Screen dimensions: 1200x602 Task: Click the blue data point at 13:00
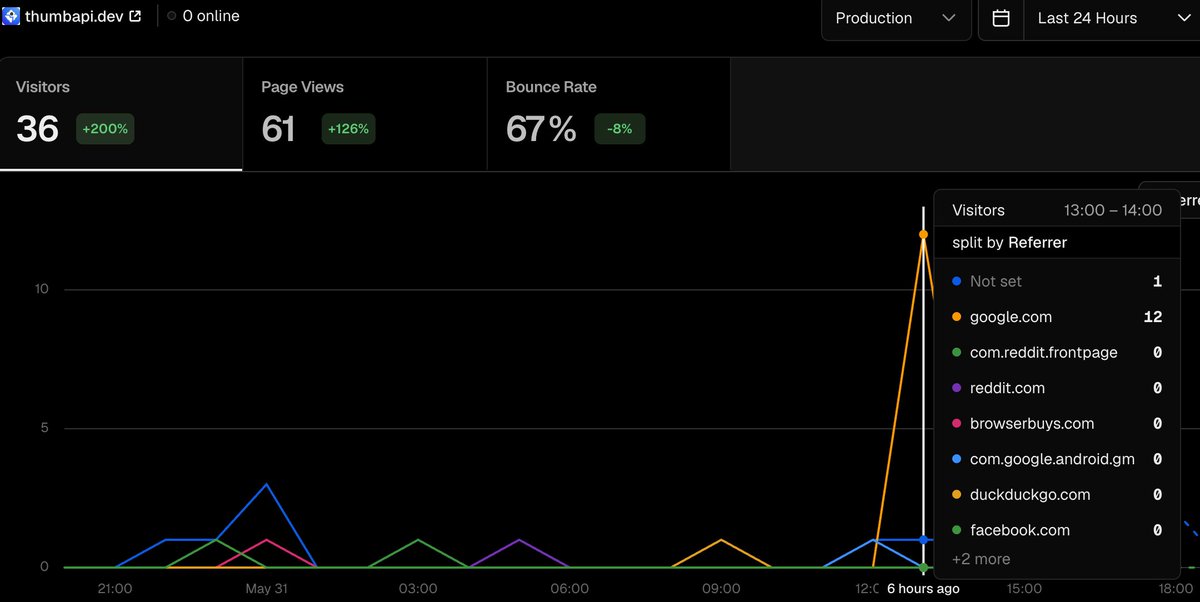(923, 540)
